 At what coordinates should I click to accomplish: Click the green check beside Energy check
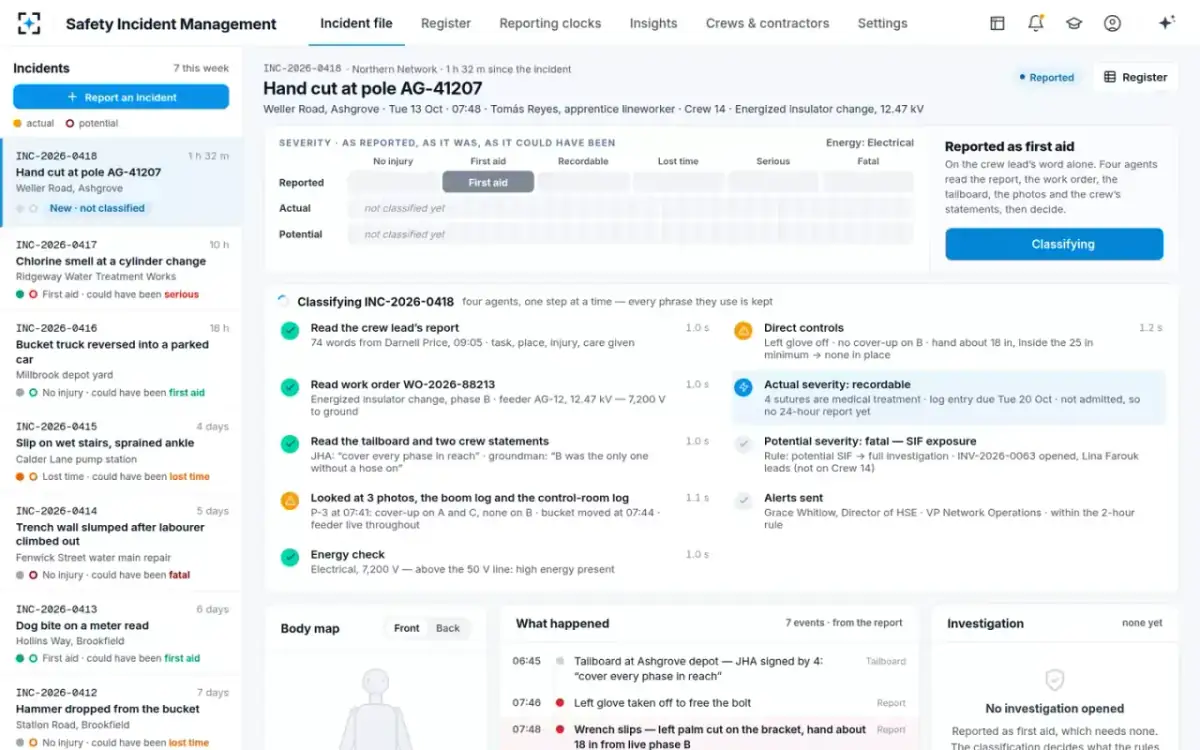pos(290,558)
